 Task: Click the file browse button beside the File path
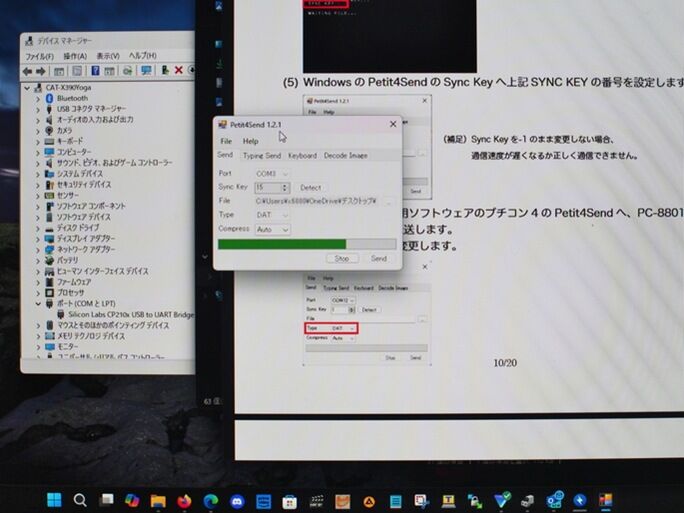(x=388, y=202)
